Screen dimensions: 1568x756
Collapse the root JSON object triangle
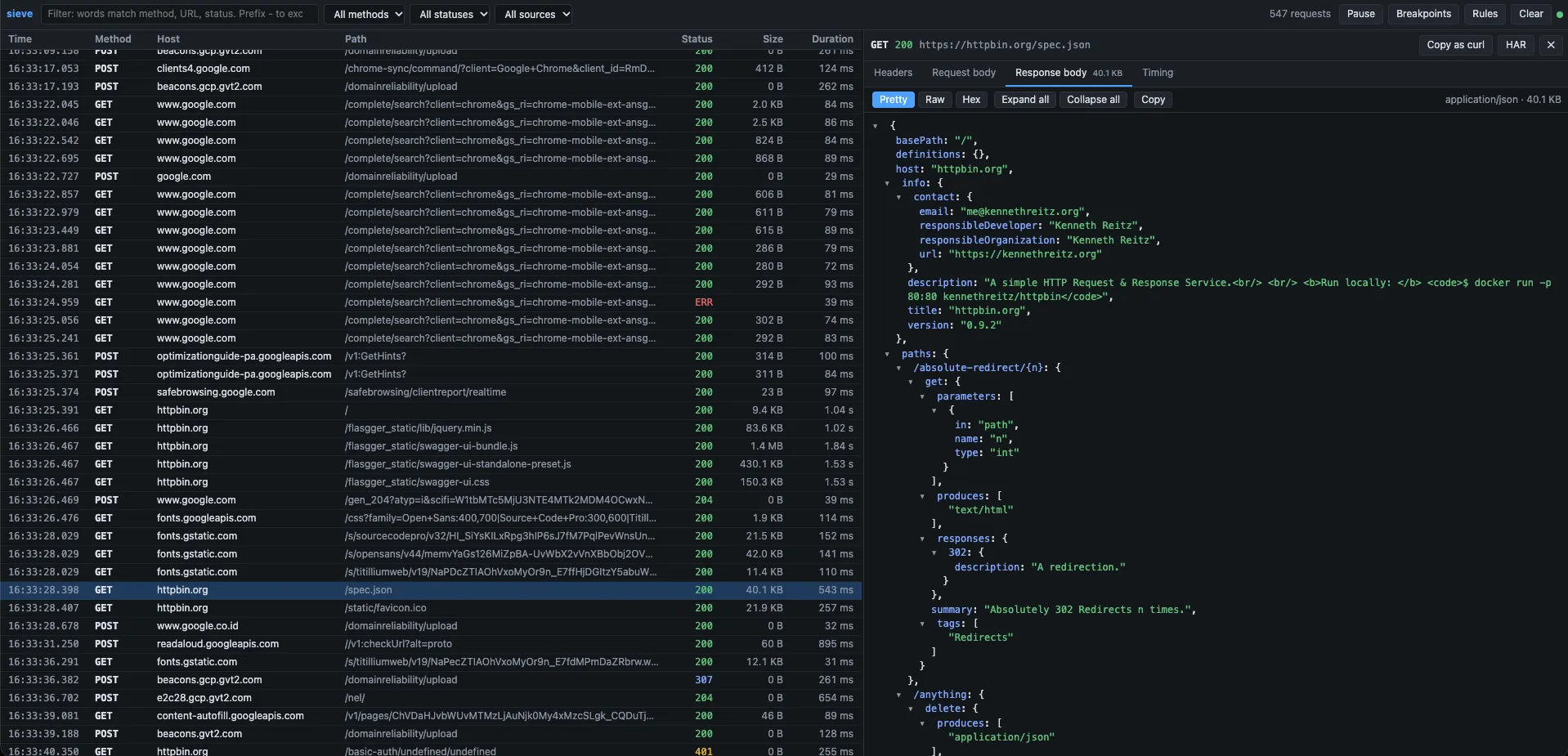[x=875, y=126]
